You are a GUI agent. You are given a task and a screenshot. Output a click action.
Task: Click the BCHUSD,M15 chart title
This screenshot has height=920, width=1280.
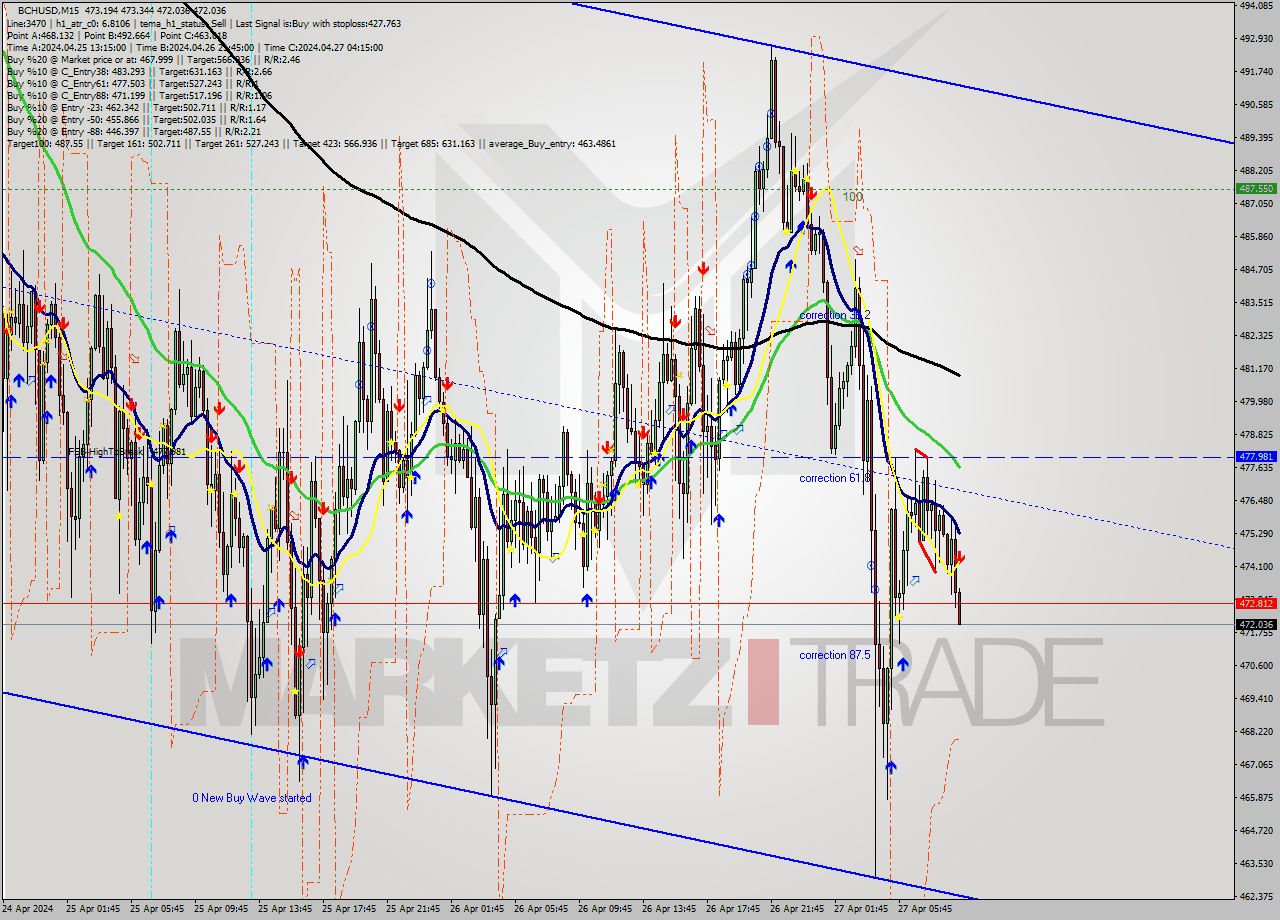pyautogui.click(x=49, y=10)
